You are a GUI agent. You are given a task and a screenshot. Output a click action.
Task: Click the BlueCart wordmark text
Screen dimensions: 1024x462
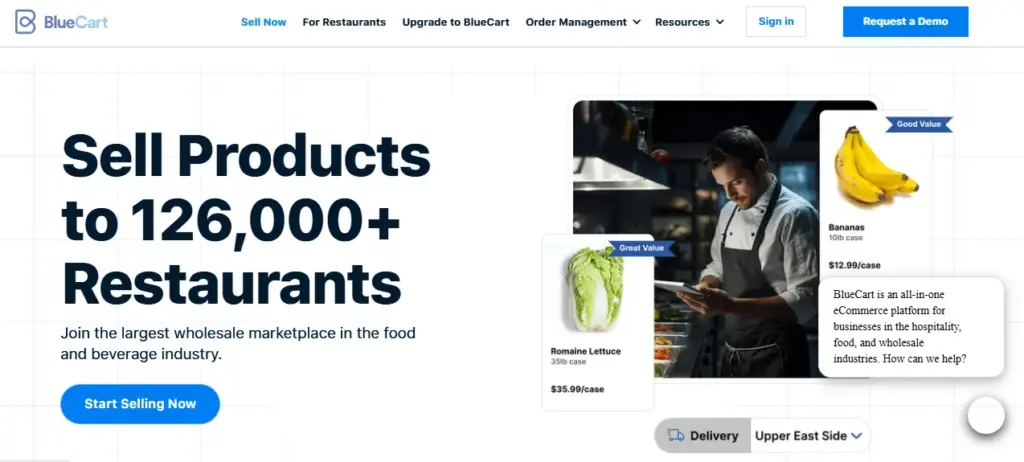pyautogui.click(x=76, y=22)
